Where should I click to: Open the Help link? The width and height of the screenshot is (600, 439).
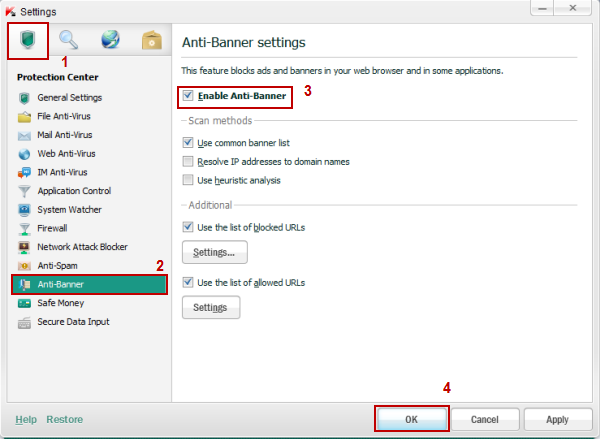(26, 420)
